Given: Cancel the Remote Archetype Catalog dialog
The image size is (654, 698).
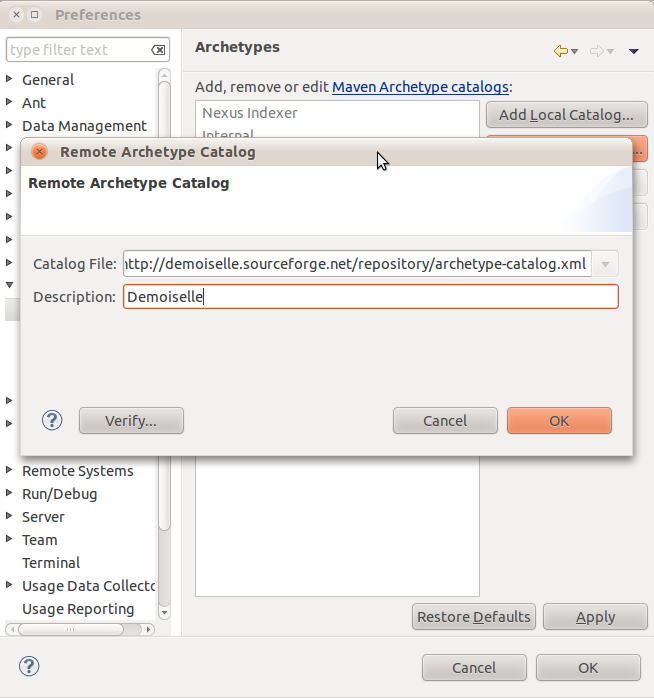Looking at the screenshot, I should 445,421.
